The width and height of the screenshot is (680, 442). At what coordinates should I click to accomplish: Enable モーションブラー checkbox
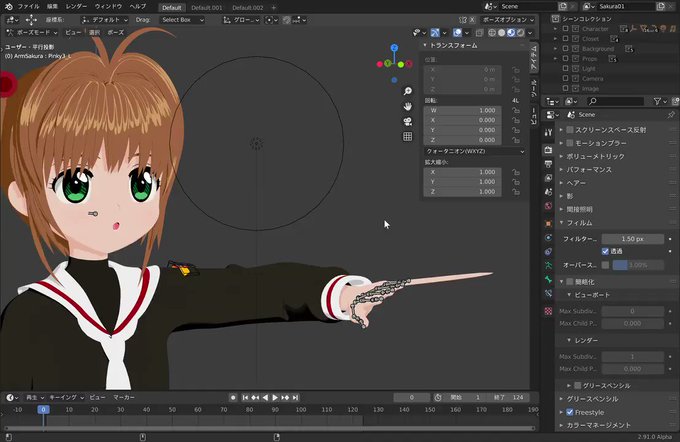click(x=570, y=143)
